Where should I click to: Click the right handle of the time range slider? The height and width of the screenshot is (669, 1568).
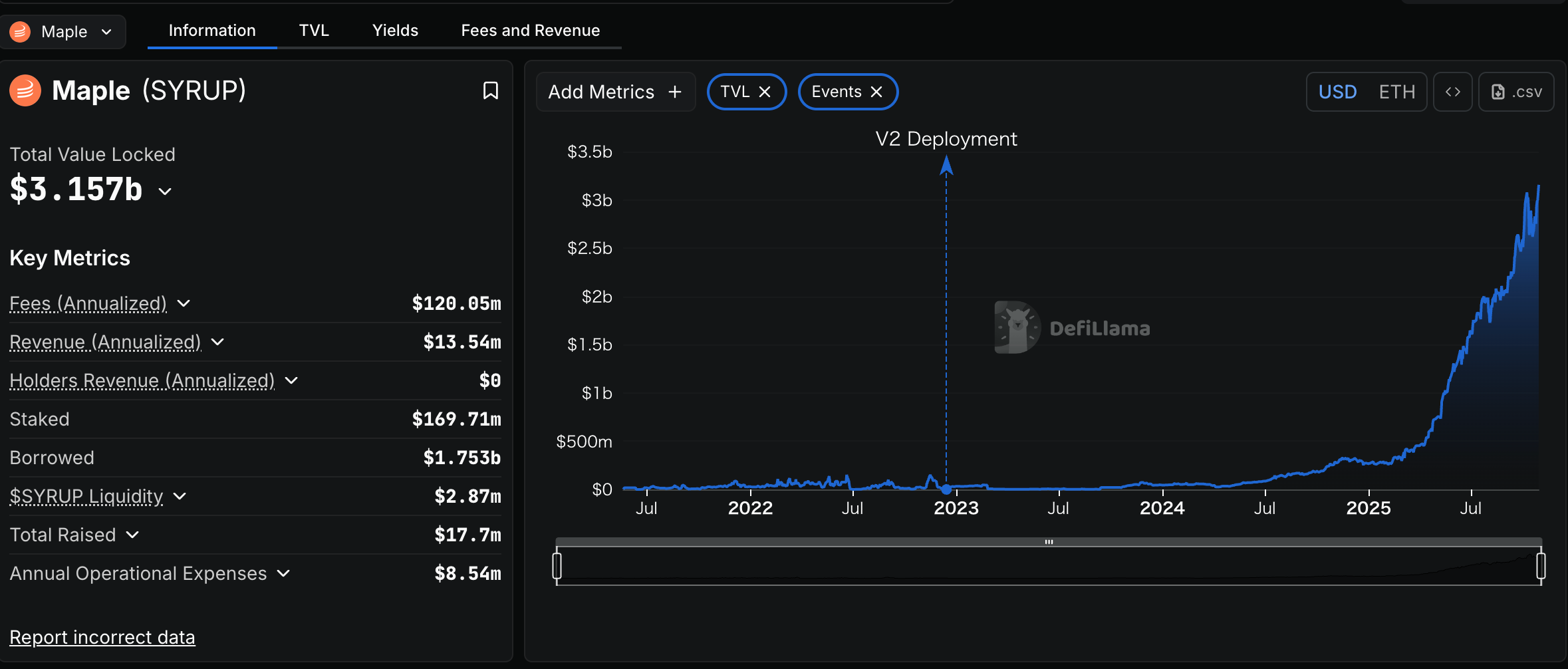pyautogui.click(x=1541, y=566)
